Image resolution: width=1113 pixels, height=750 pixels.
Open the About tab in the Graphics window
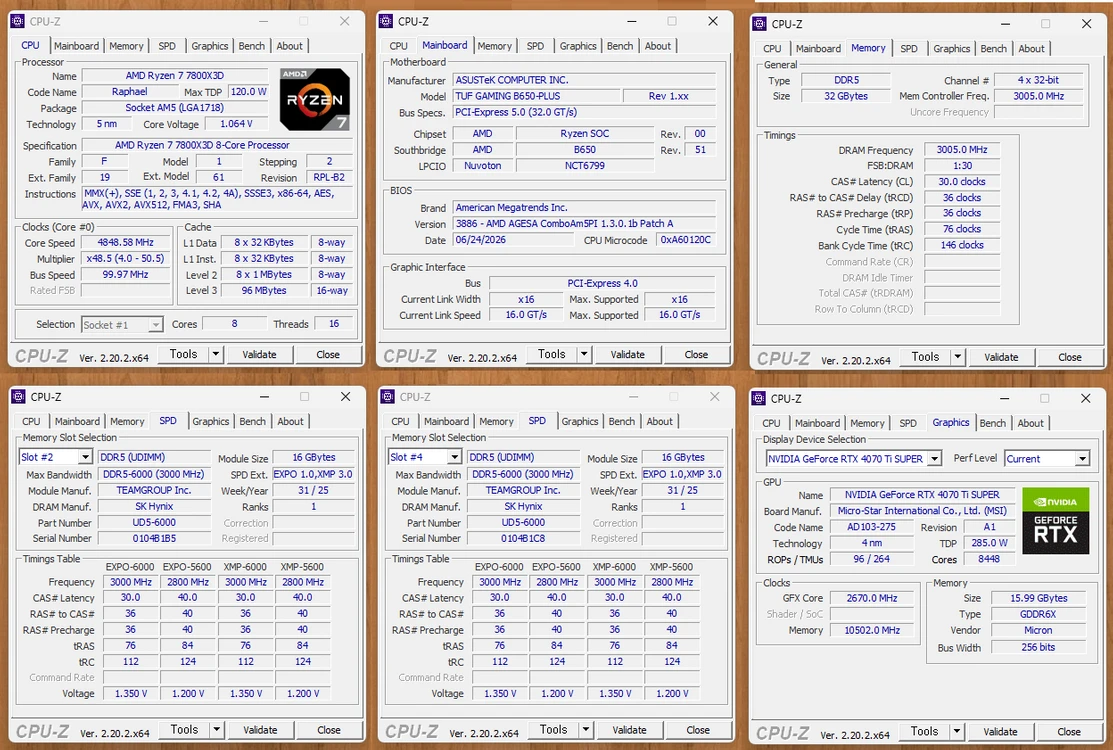1031,424
